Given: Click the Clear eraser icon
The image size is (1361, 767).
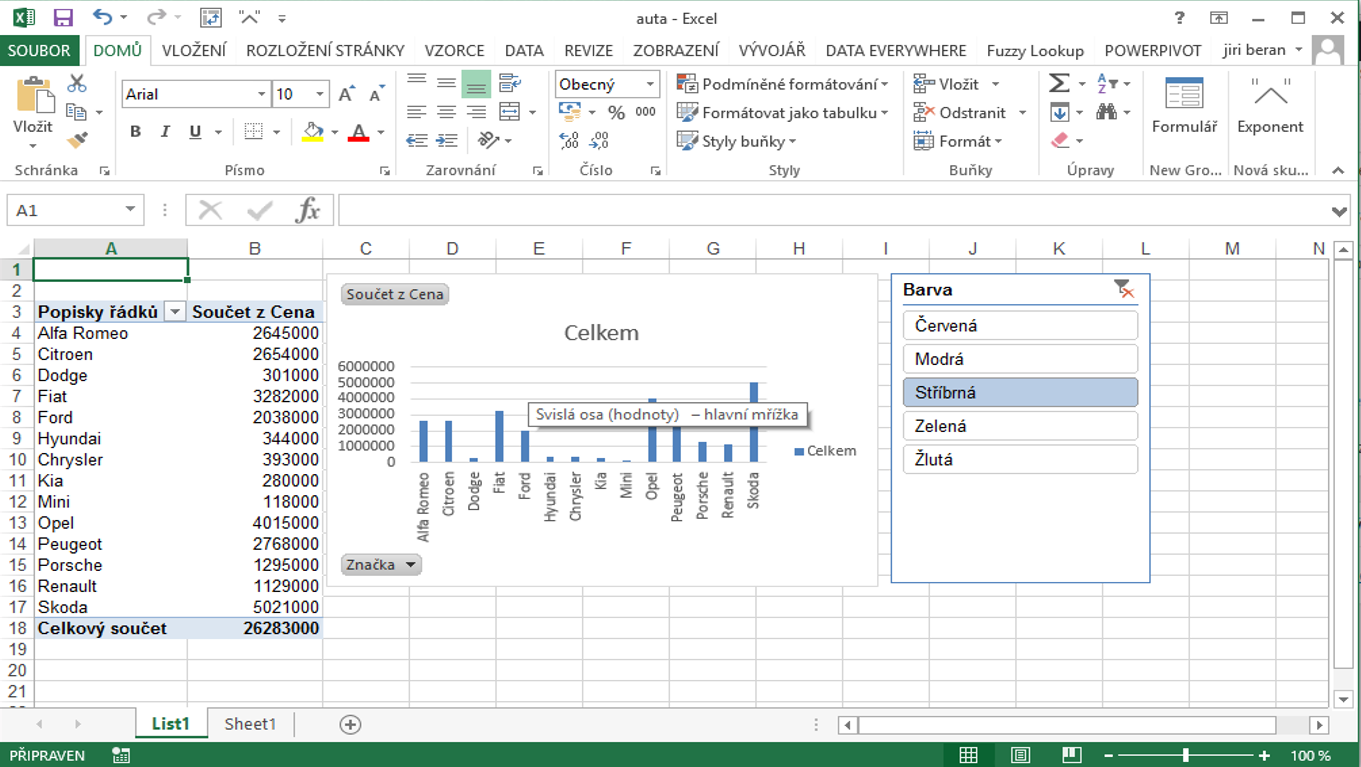Looking at the screenshot, I should point(1061,141).
